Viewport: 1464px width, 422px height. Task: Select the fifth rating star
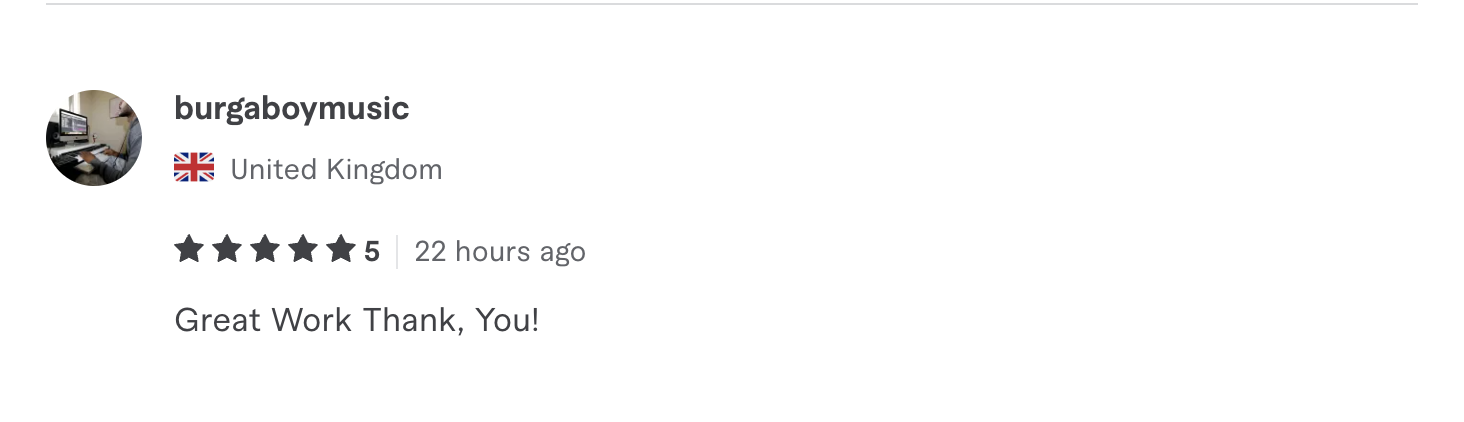tap(341, 249)
